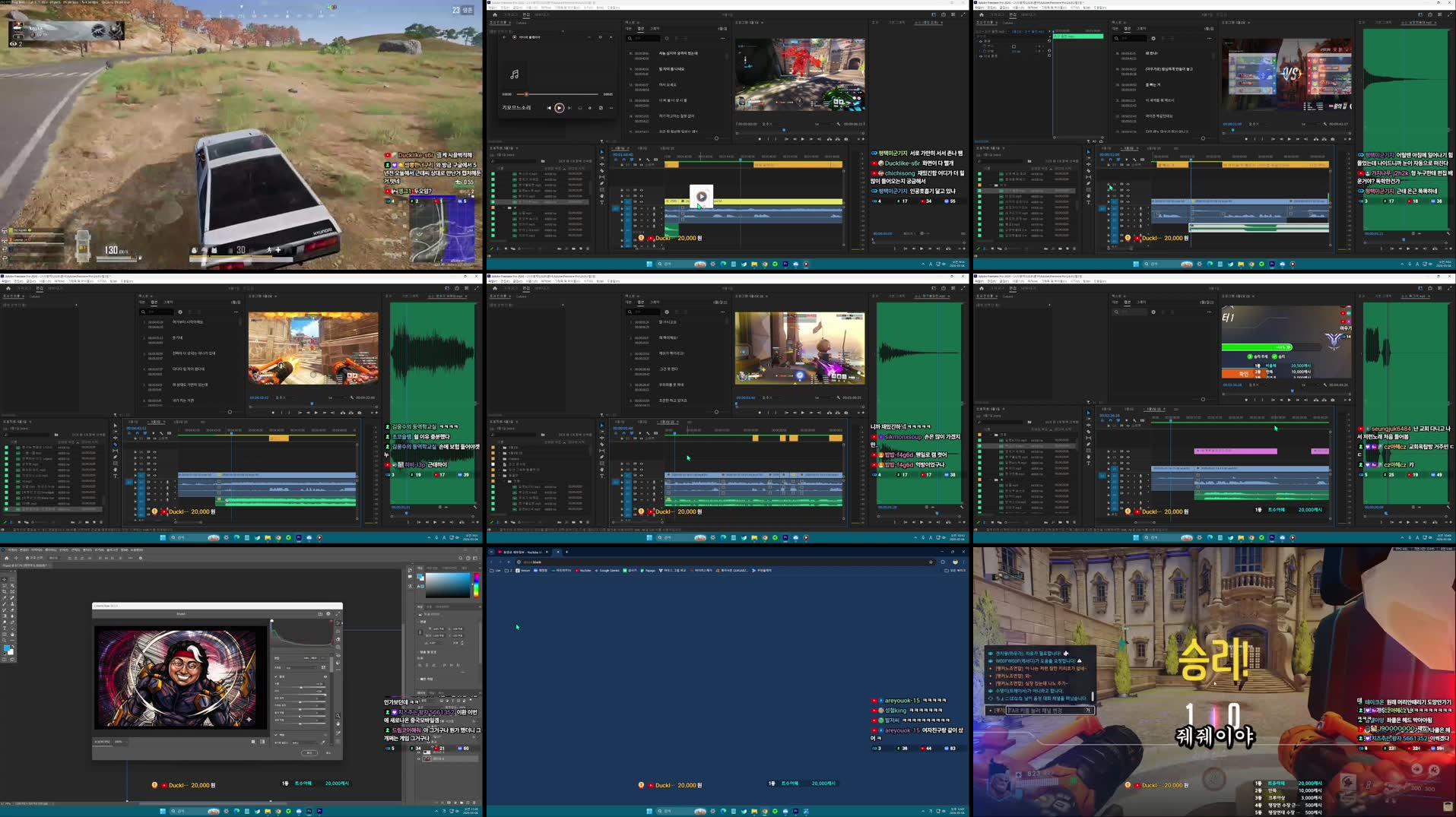Show hidden tray icons in Chrome window taskbar
This screenshot has height=817, width=1456.
point(923,811)
